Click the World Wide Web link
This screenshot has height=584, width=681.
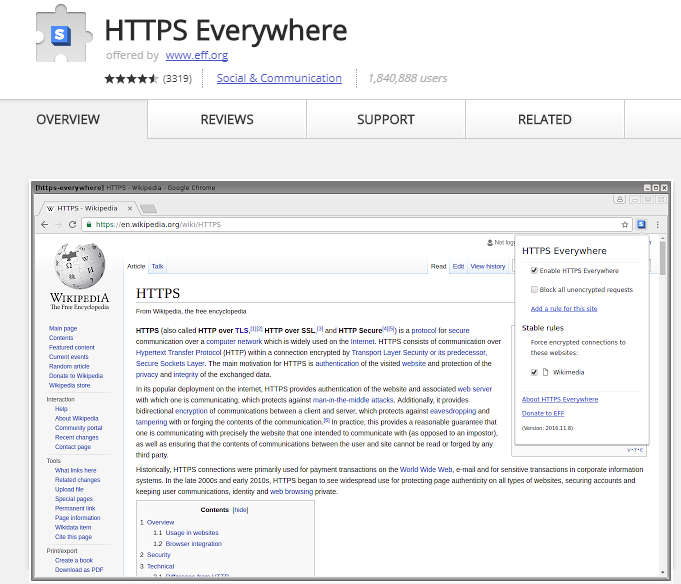[426, 469]
